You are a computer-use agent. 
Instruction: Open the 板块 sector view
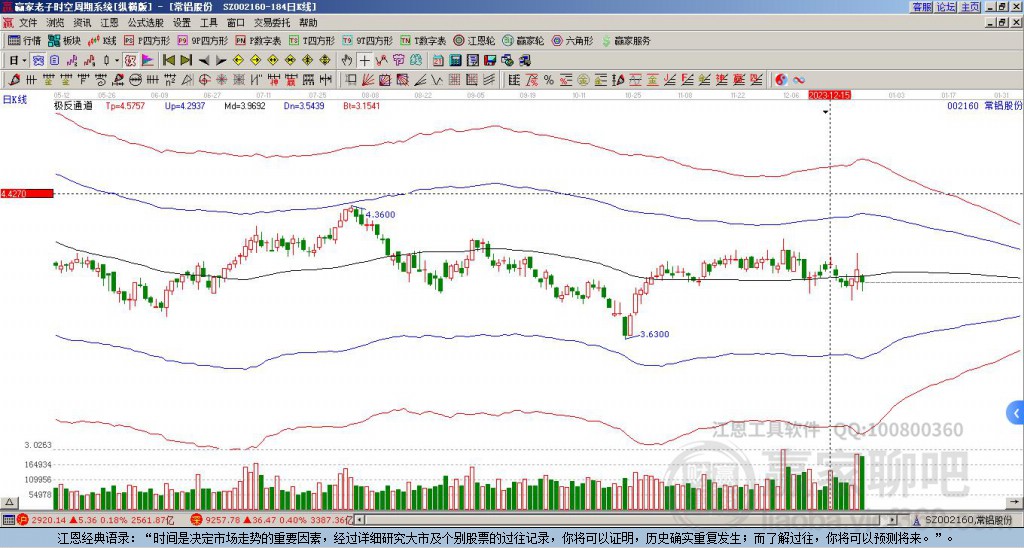point(64,40)
